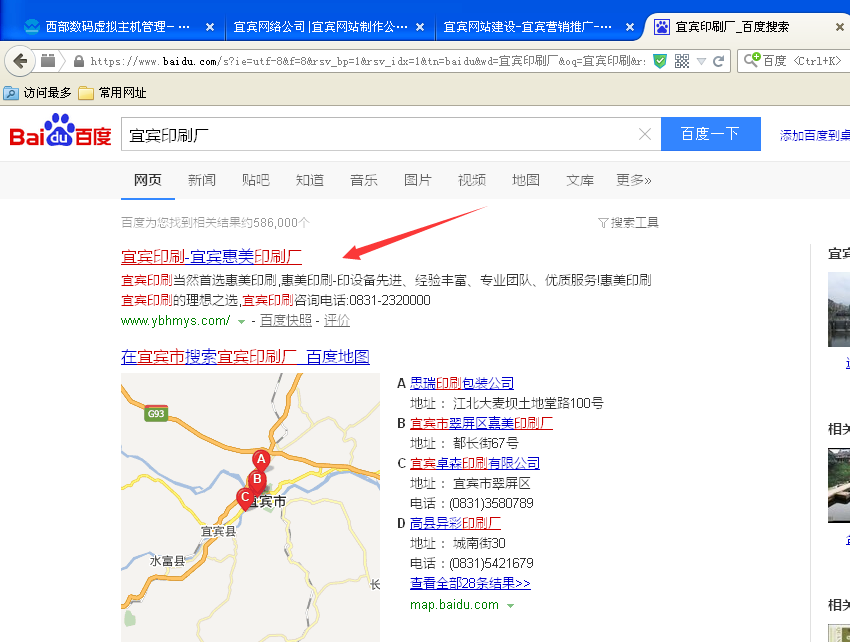Open the 宜宾卓森印刷有限公司 listing
This screenshot has width=850, height=642.
pos(475,463)
